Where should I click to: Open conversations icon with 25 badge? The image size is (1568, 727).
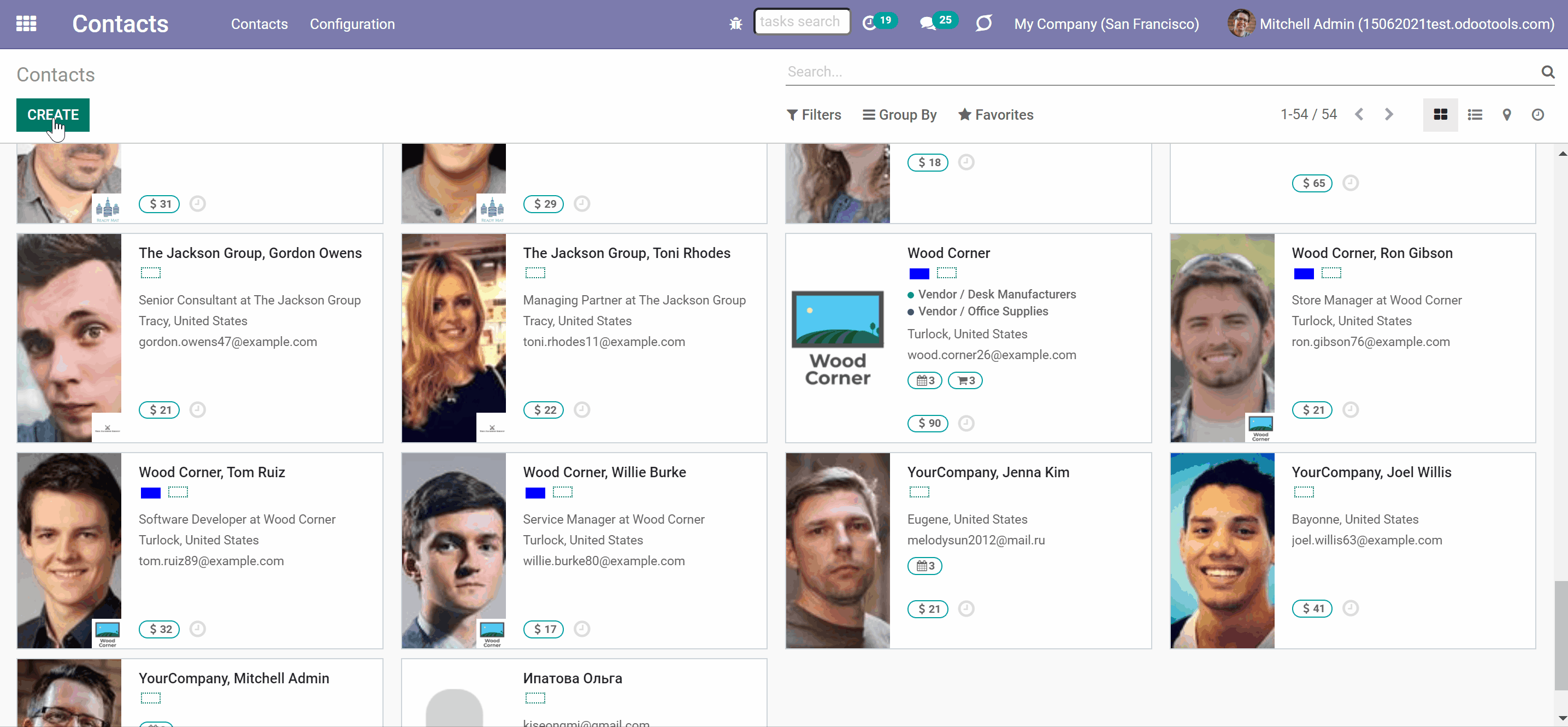tap(938, 22)
